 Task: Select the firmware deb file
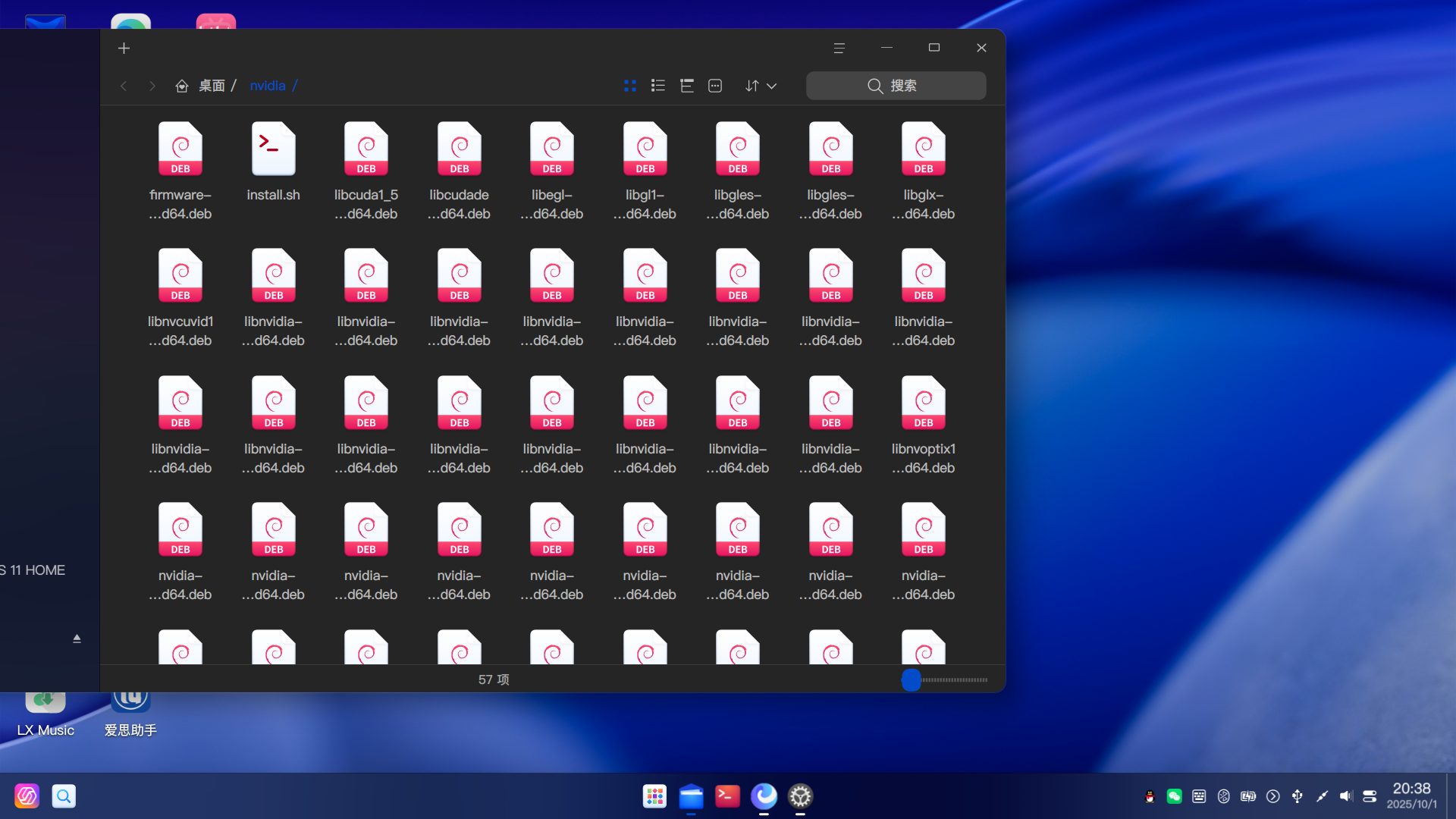coord(180,171)
